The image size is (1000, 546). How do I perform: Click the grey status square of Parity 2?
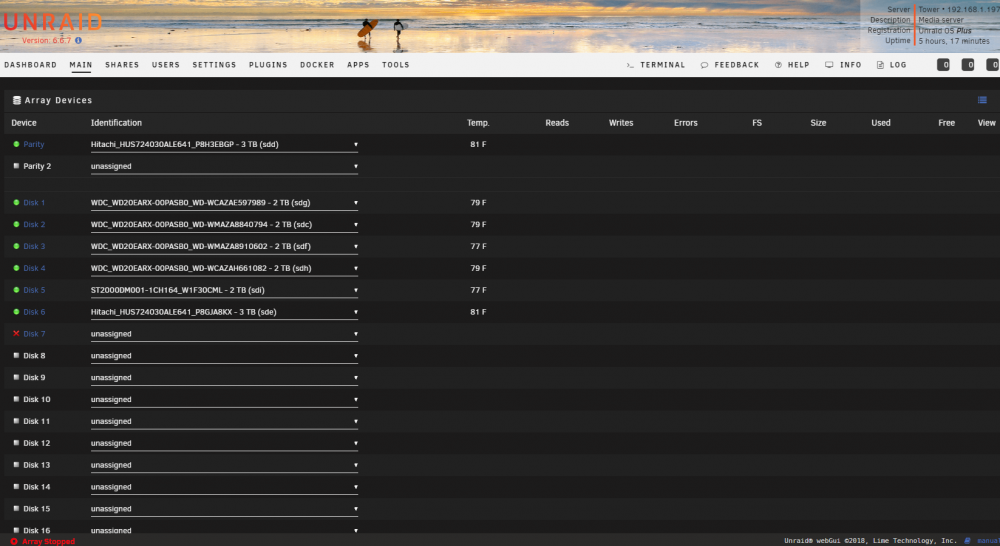pos(17,166)
